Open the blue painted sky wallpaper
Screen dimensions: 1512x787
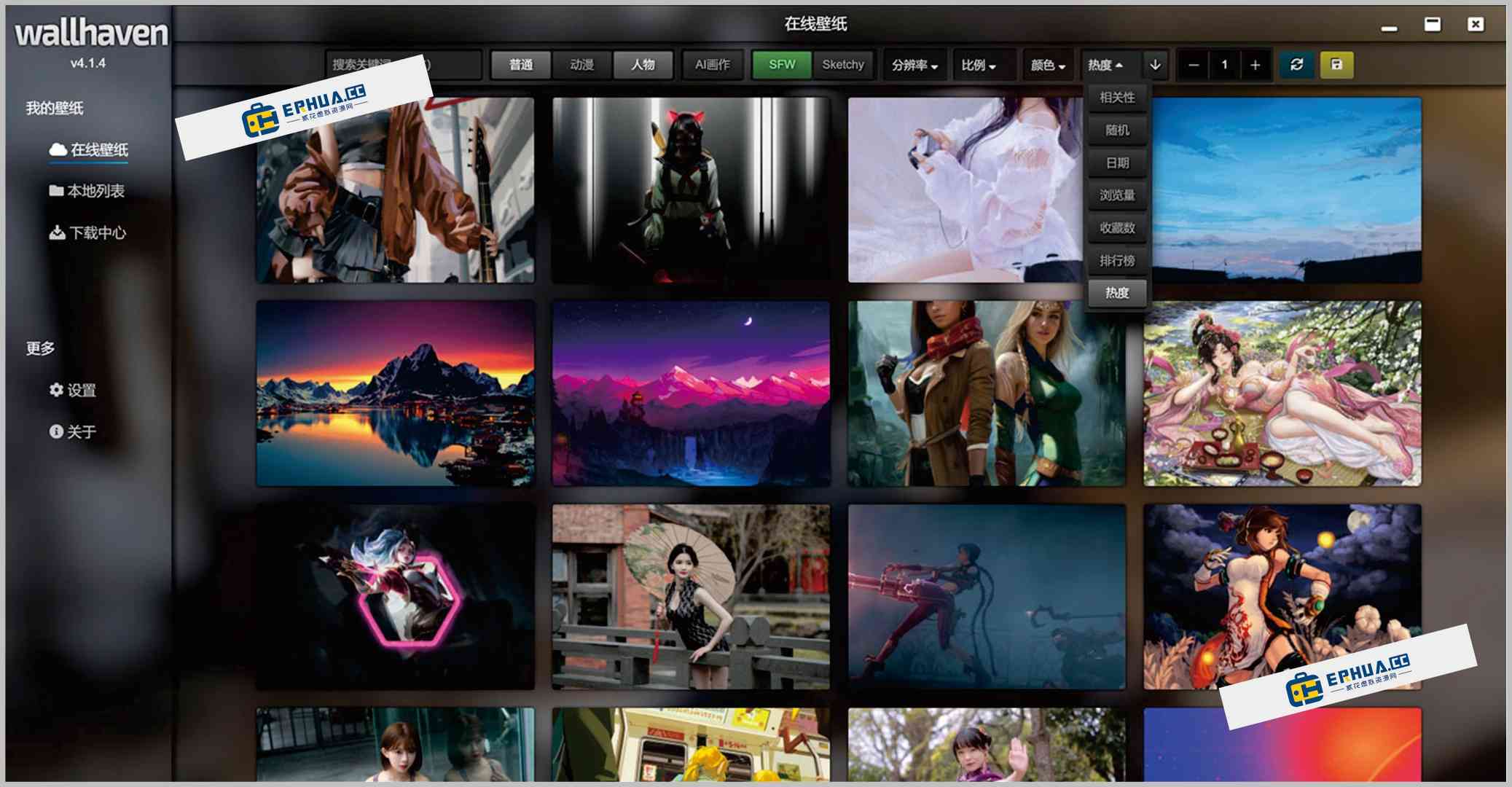coord(1287,190)
